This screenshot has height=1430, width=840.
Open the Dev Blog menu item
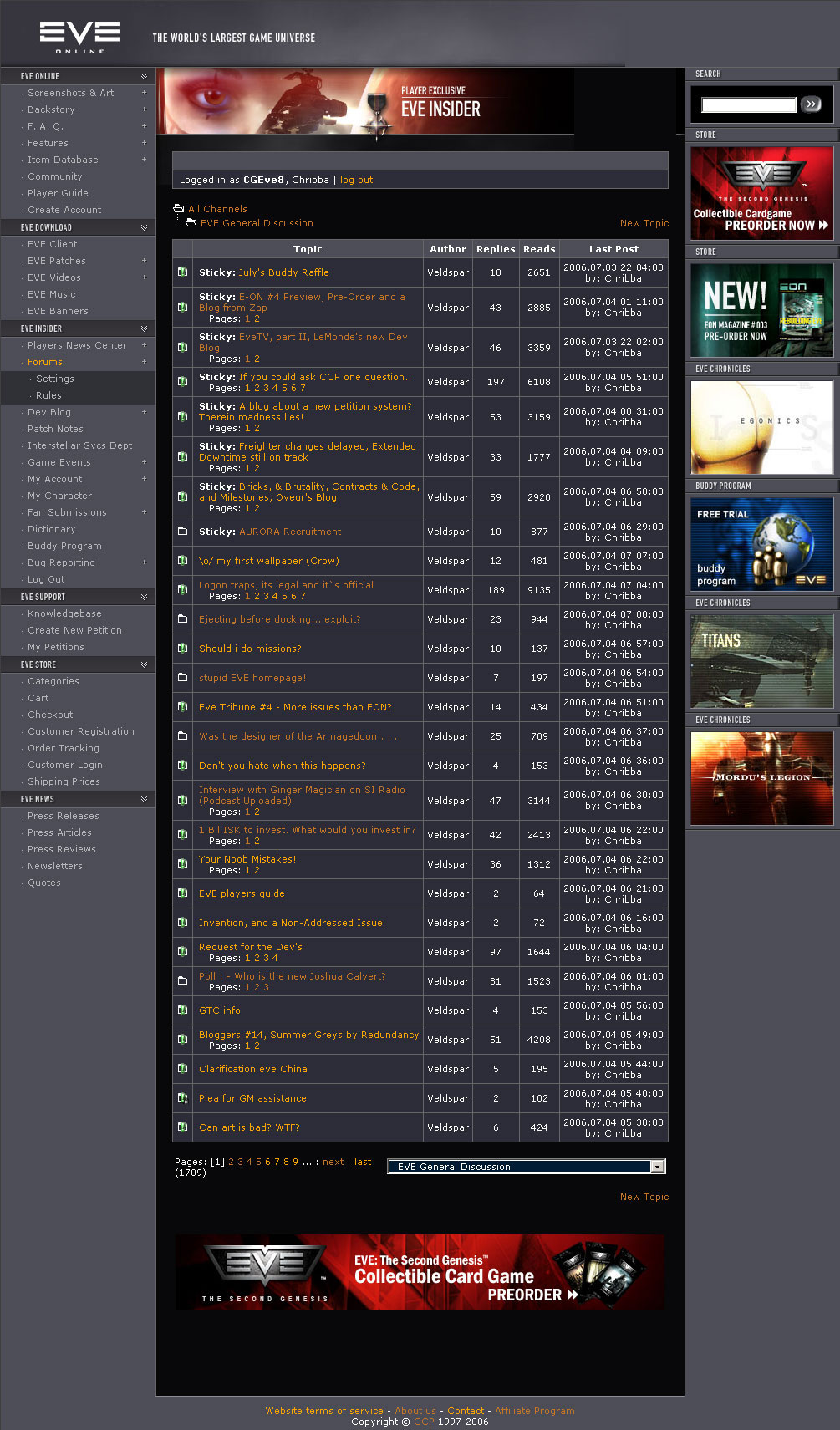click(49, 412)
